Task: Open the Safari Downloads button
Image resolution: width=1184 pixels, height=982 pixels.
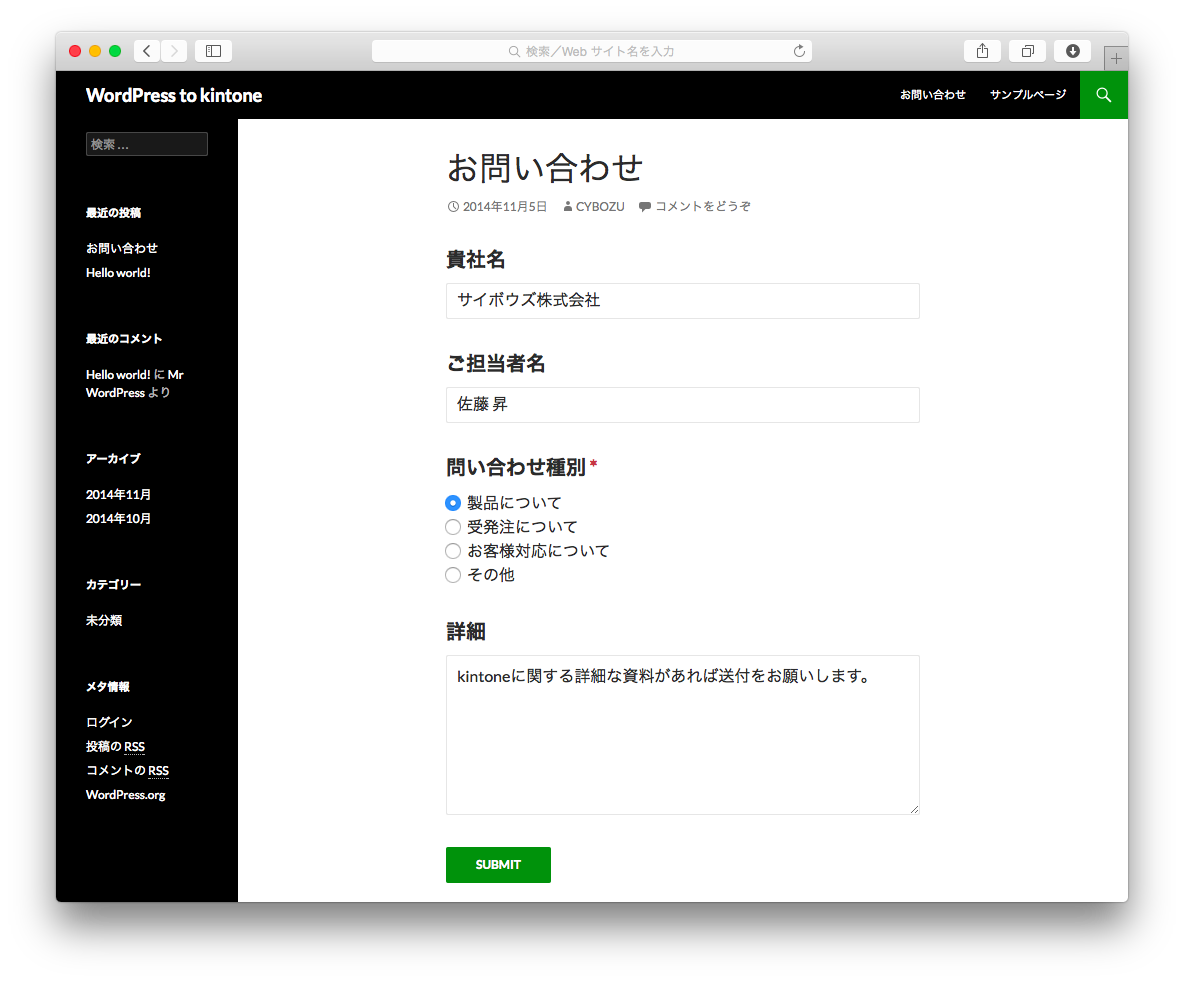Action: pos(1072,51)
